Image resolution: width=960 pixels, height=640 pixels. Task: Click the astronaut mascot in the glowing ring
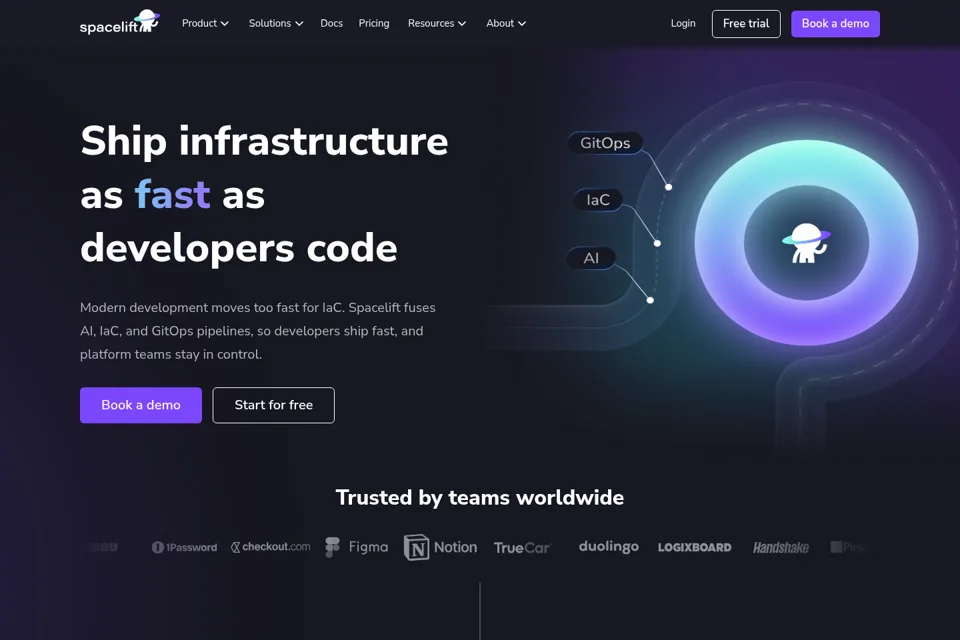coord(806,243)
